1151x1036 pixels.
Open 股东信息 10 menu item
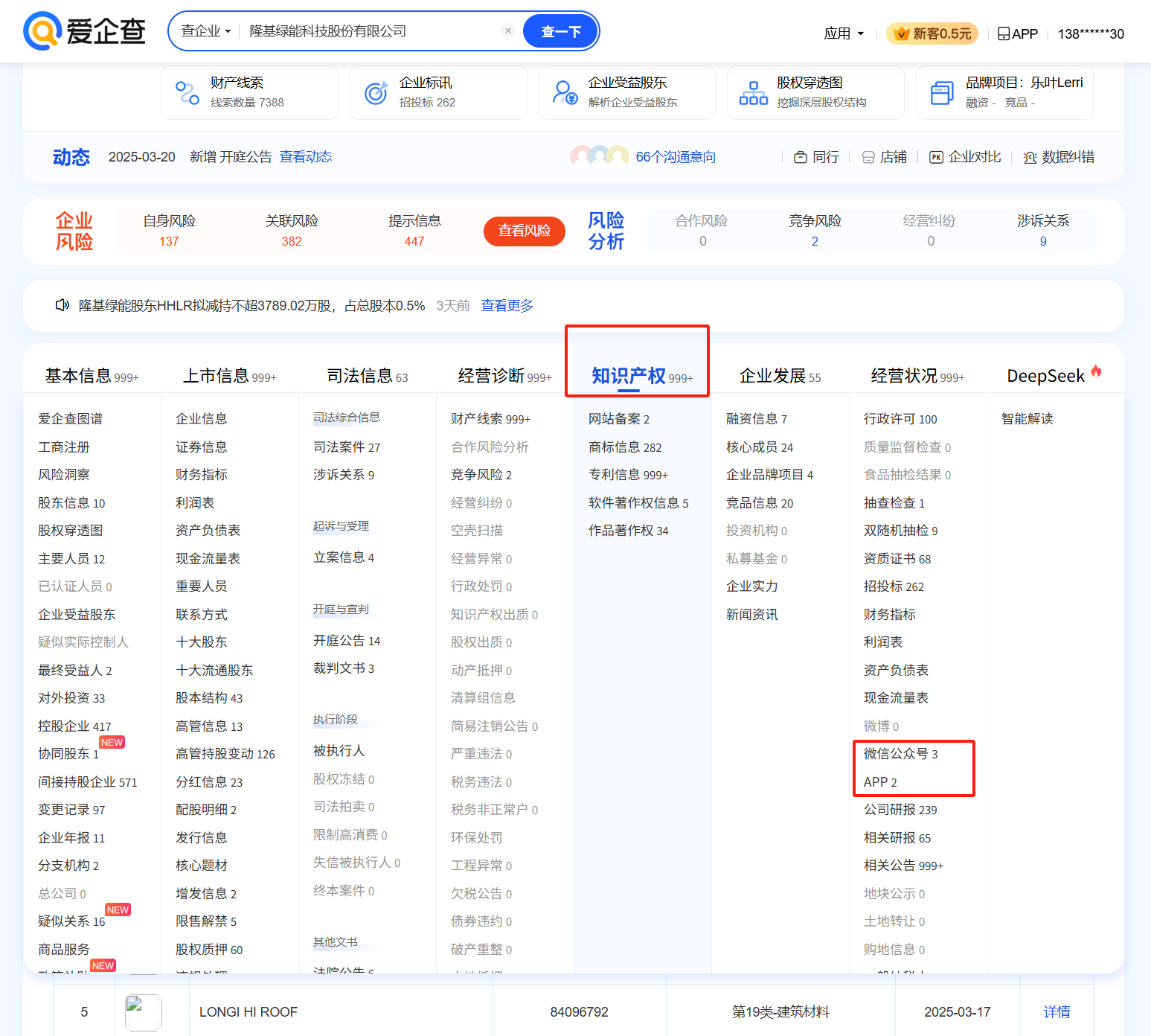point(71,503)
